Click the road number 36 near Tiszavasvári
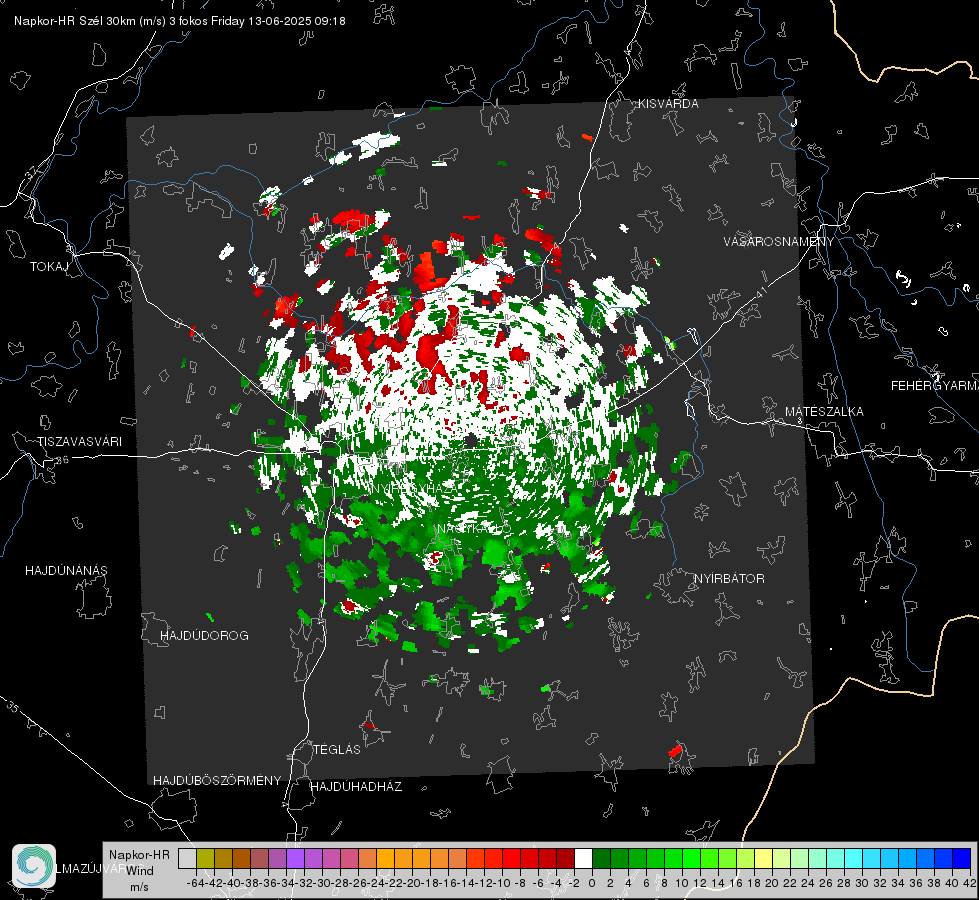This screenshot has height=900, width=979. (x=62, y=460)
